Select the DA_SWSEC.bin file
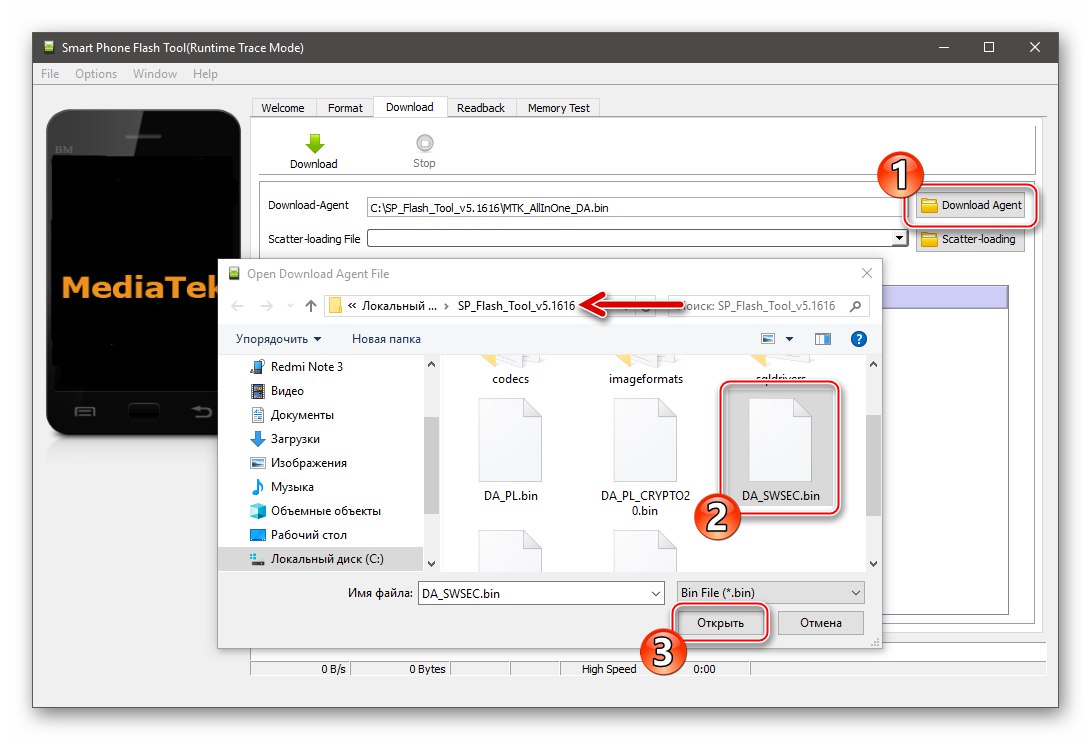Screen dimensions: 1091x740 (780, 450)
